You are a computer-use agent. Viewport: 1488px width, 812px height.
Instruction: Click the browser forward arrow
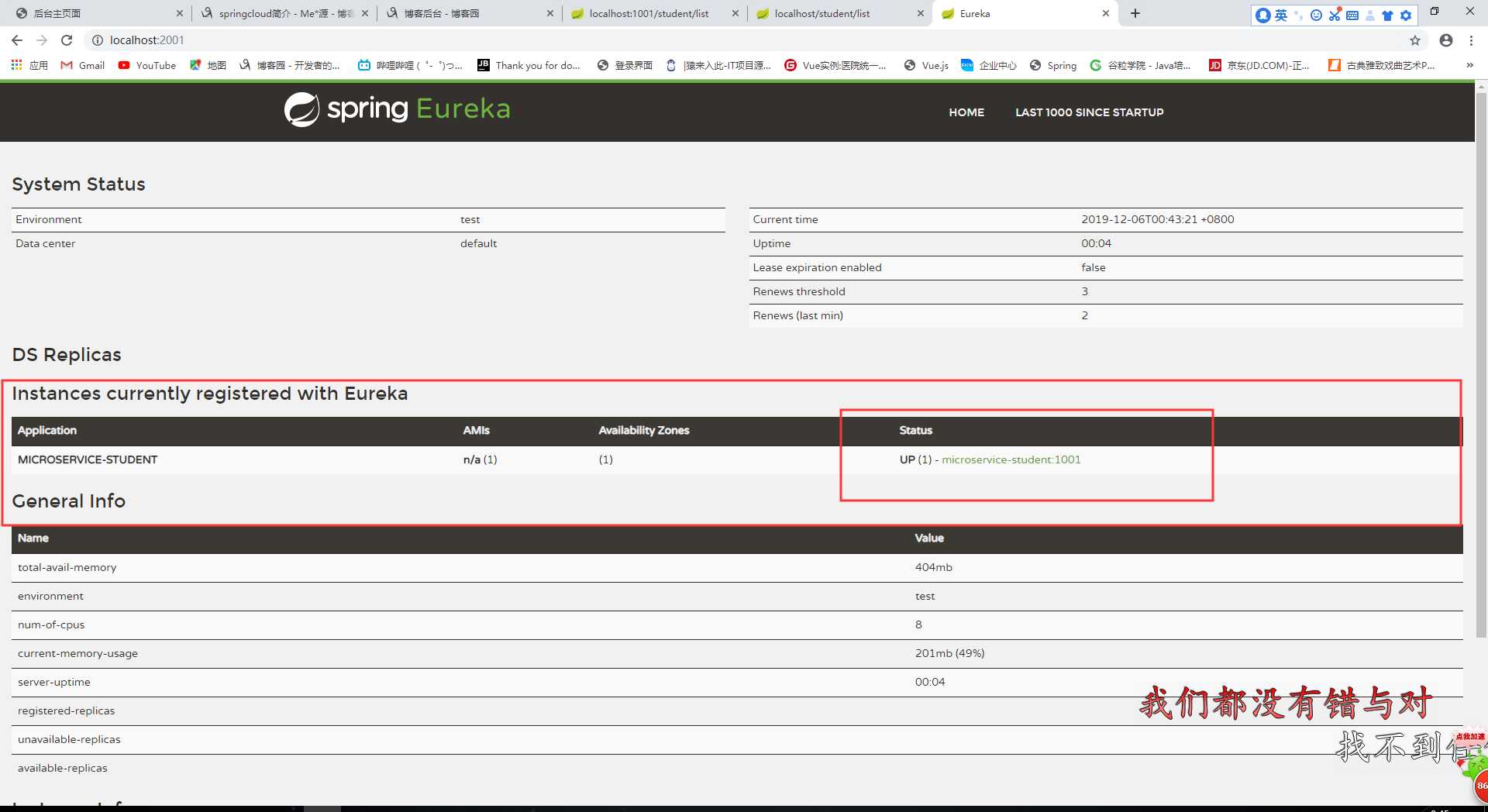point(42,40)
